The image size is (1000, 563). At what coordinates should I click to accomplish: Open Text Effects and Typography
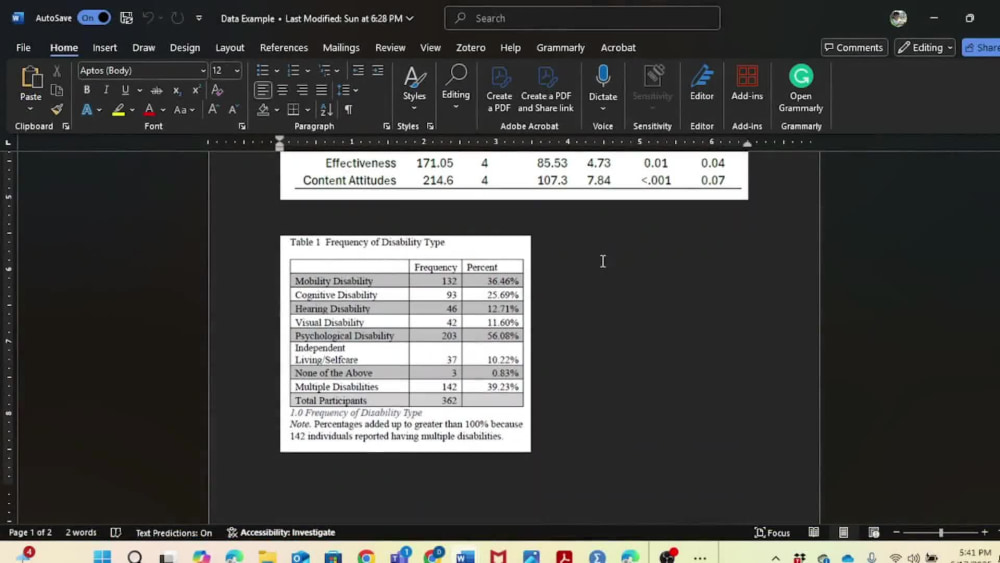pos(87,110)
